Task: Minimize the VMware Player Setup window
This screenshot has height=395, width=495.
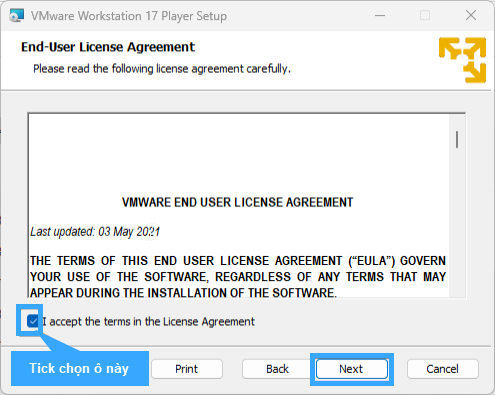Action: coord(380,15)
